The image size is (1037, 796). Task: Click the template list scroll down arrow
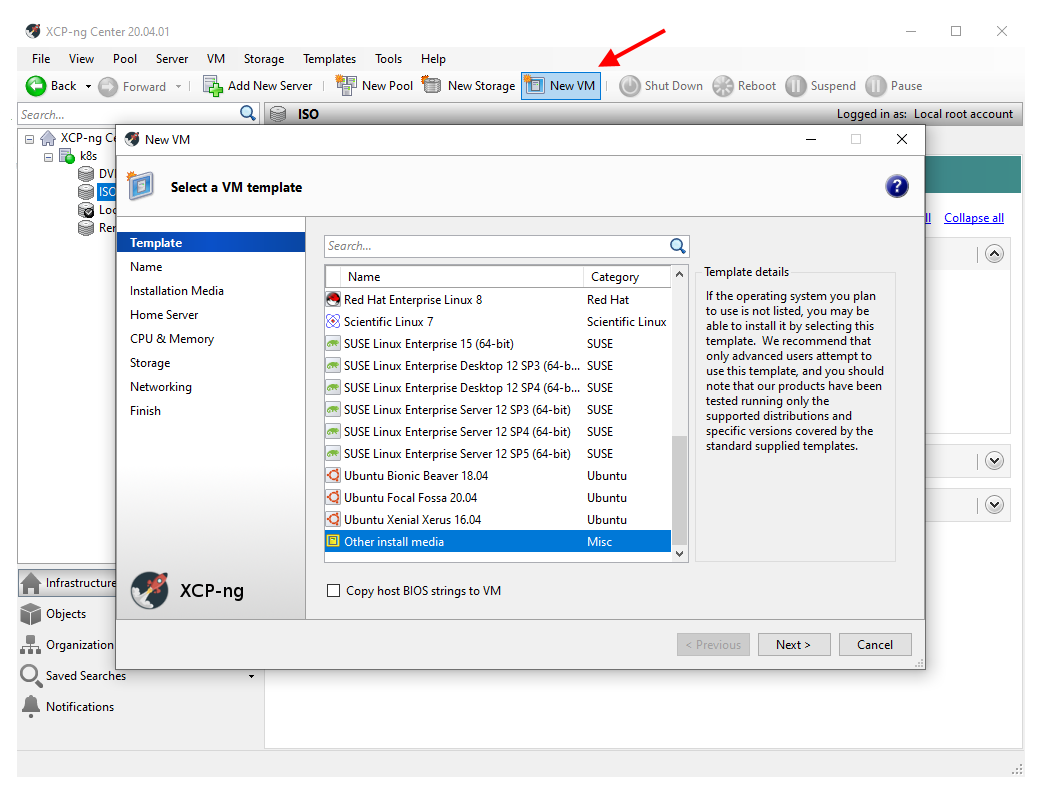(x=680, y=553)
